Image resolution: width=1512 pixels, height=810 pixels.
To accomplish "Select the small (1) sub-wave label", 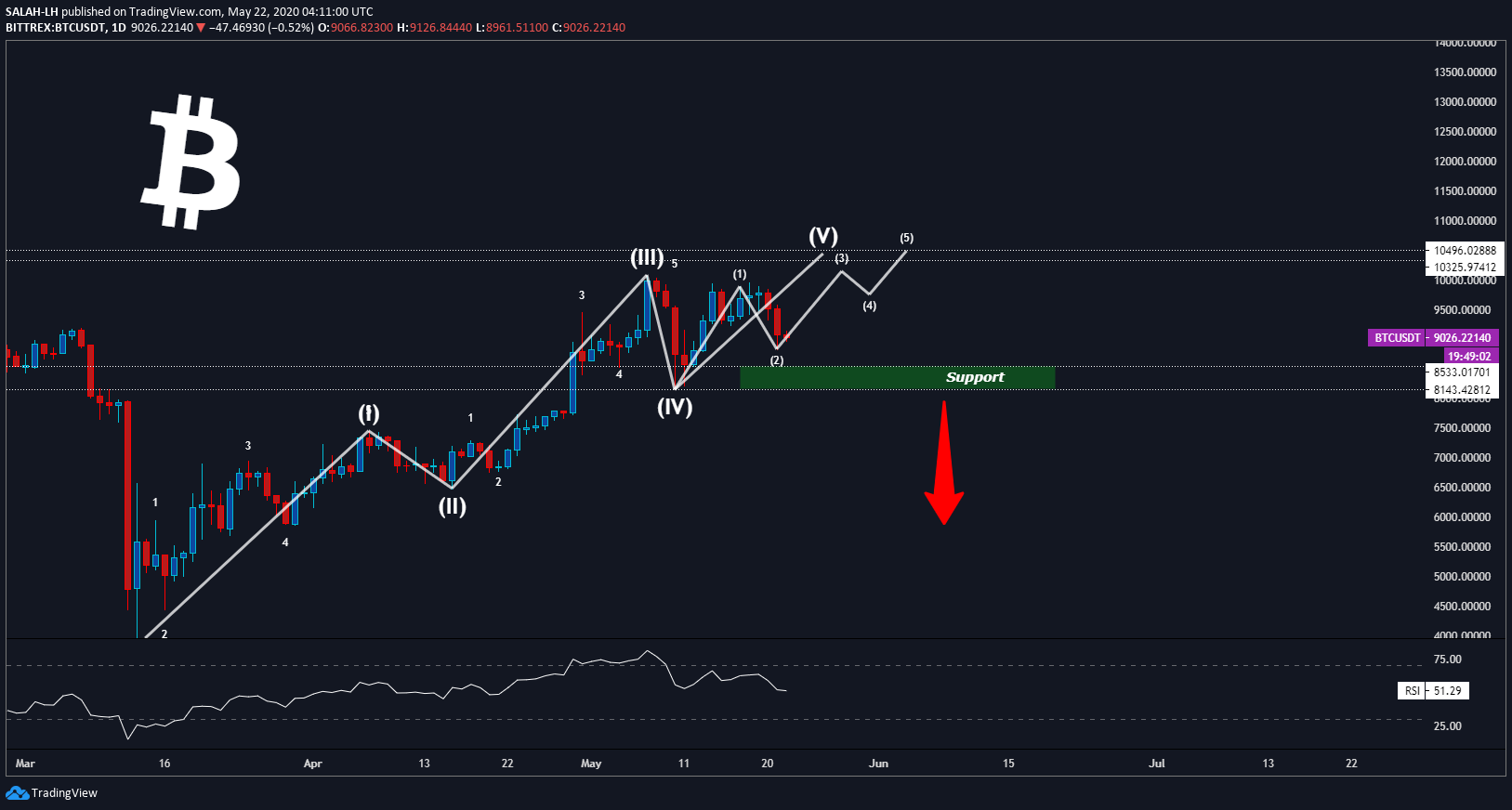I will click(740, 274).
